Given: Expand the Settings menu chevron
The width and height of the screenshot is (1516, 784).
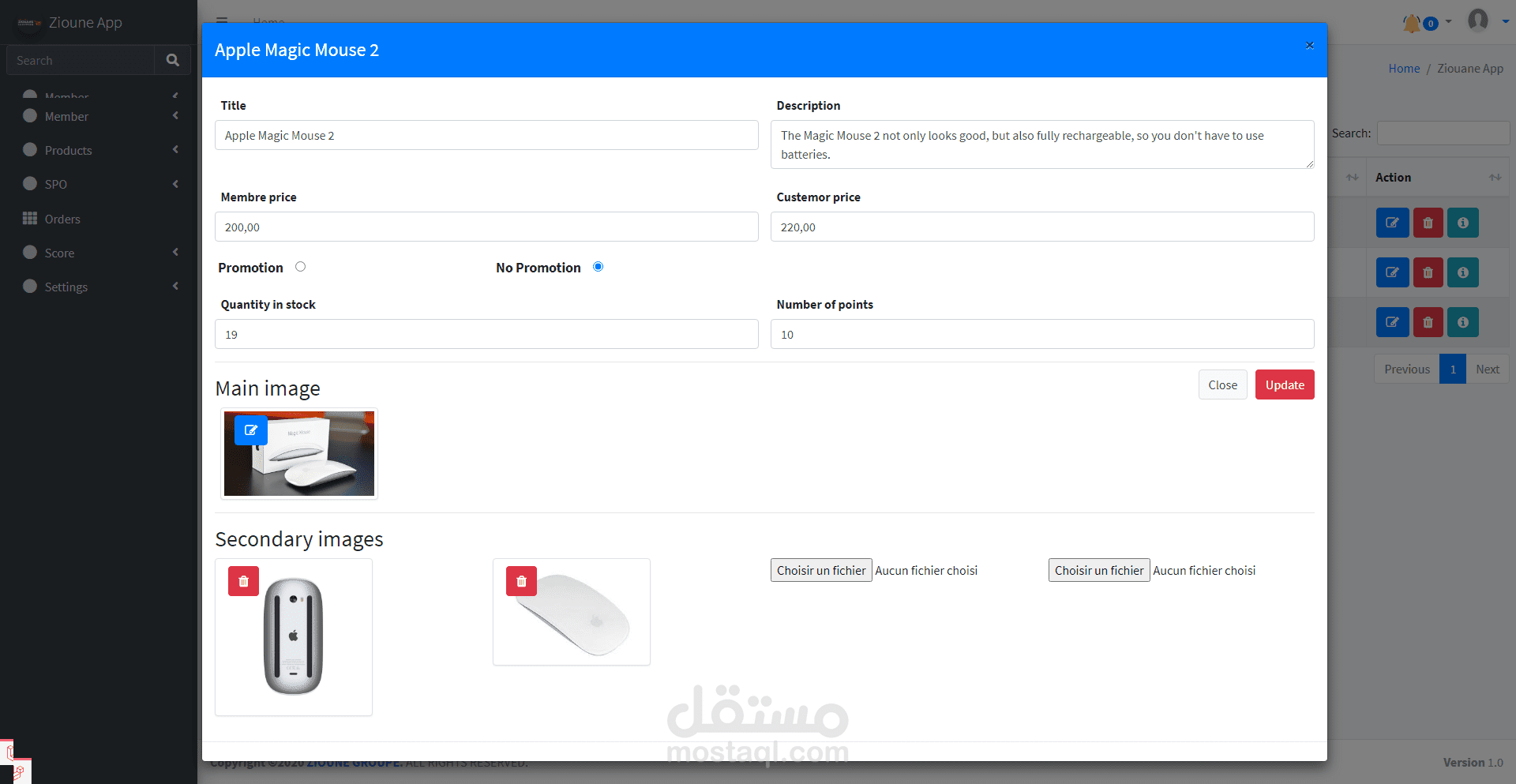Looking at the screenshot, I should coord(175,287).
